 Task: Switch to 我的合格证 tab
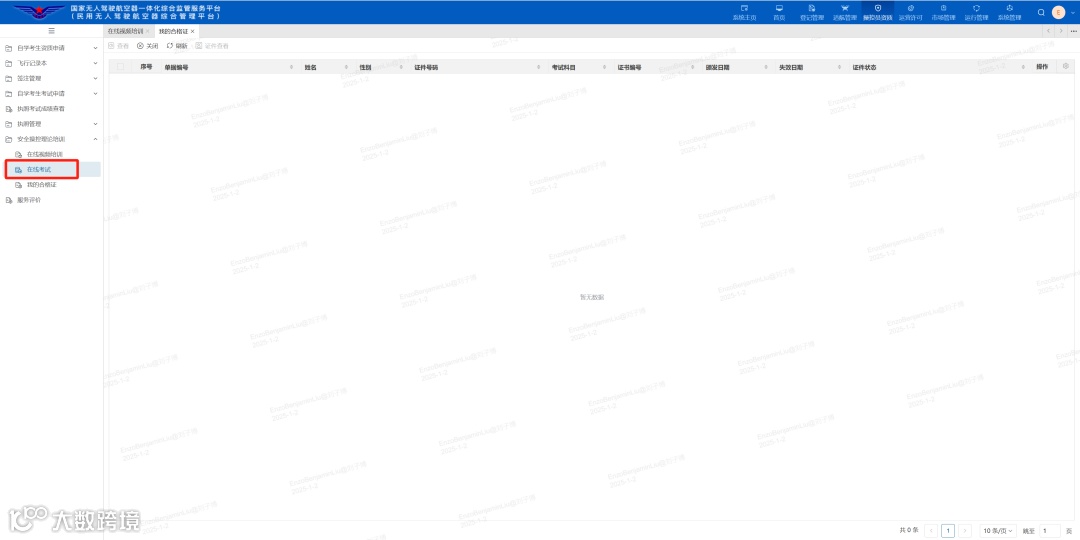[x=174, y=32]
